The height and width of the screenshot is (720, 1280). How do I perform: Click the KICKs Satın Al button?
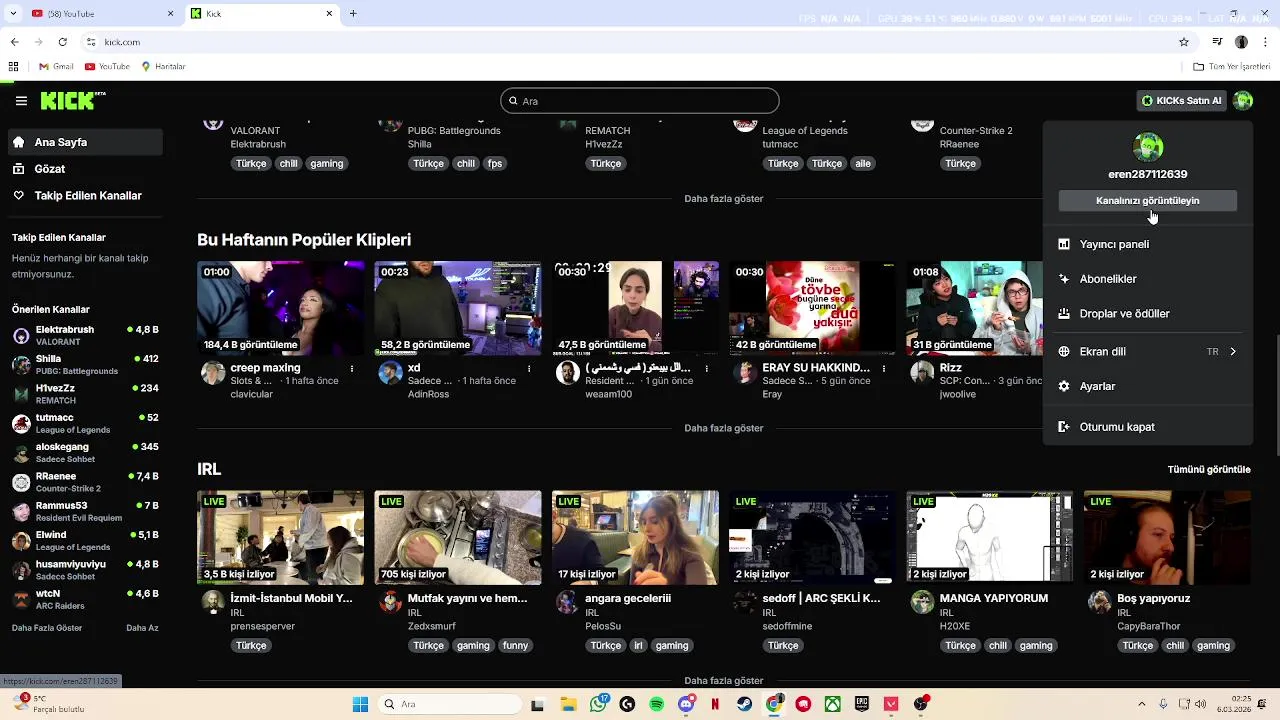(x=1182, y=101)
